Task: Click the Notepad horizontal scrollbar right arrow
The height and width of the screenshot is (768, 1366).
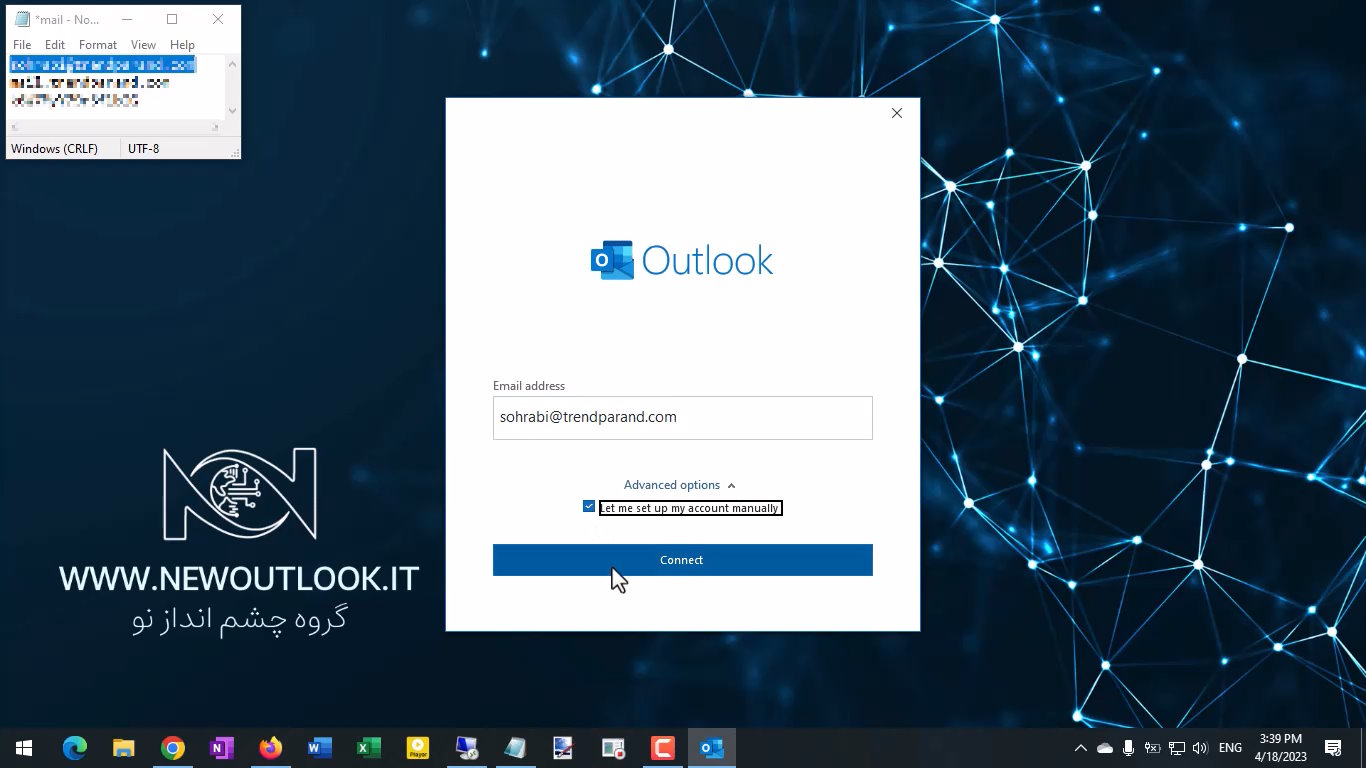Action: (216, 127)
